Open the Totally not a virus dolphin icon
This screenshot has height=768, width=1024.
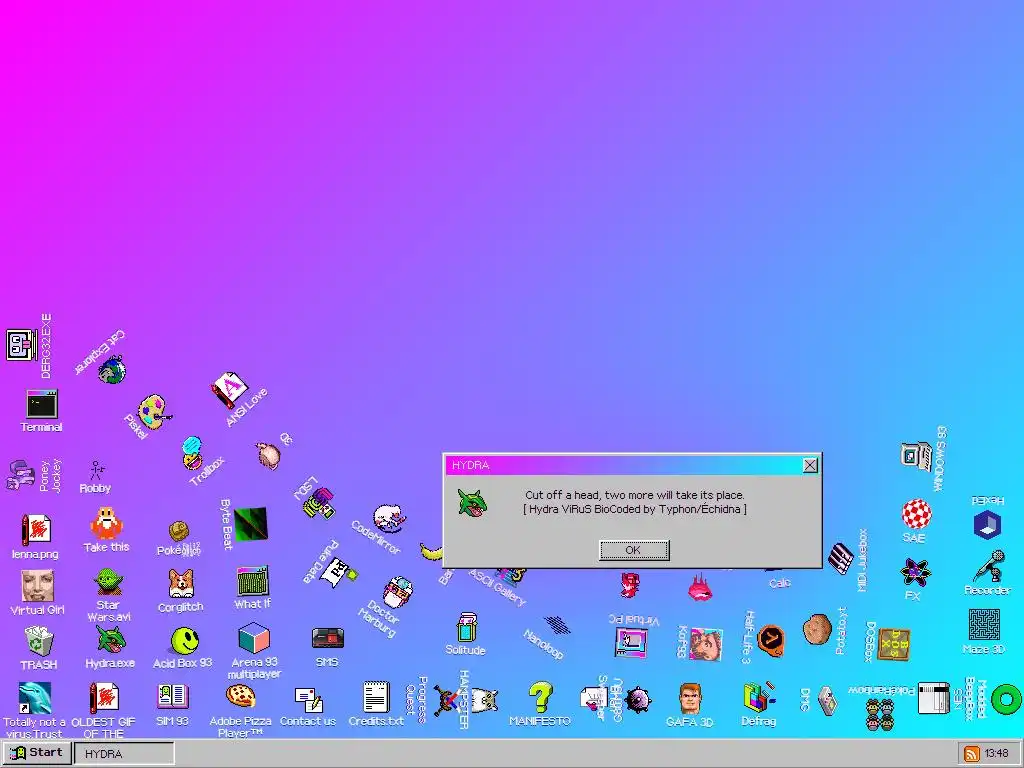pyautogui.click(x=35, y=697)
